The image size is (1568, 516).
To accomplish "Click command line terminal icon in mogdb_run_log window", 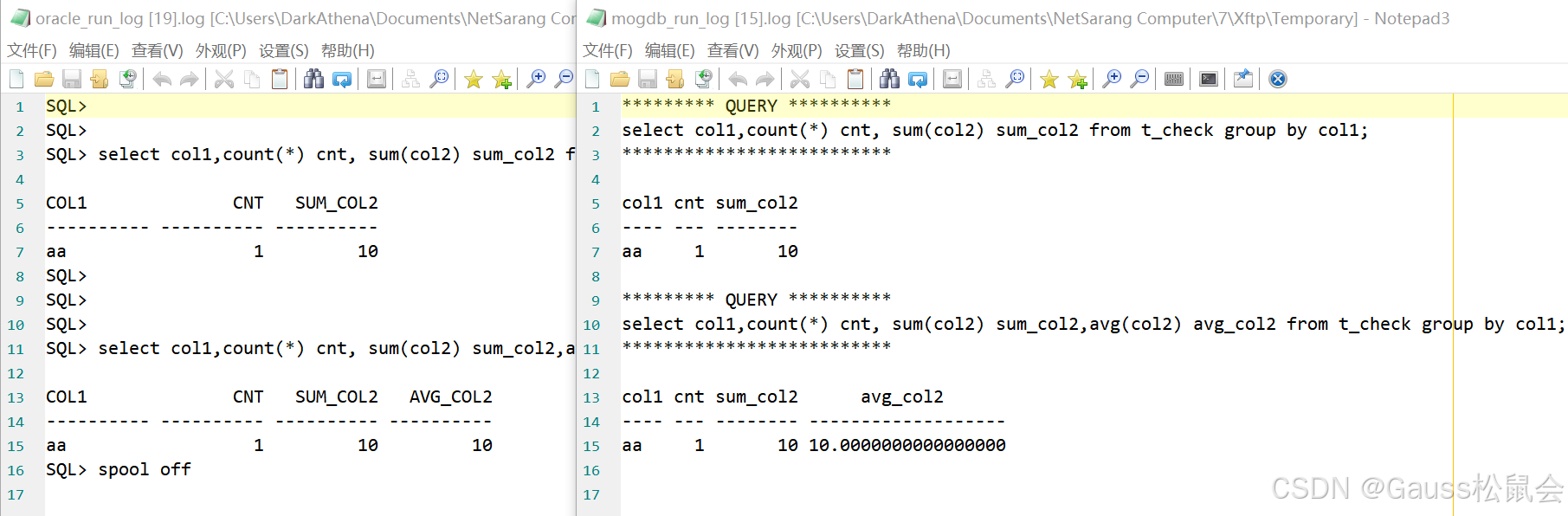I will point(1209,80).
